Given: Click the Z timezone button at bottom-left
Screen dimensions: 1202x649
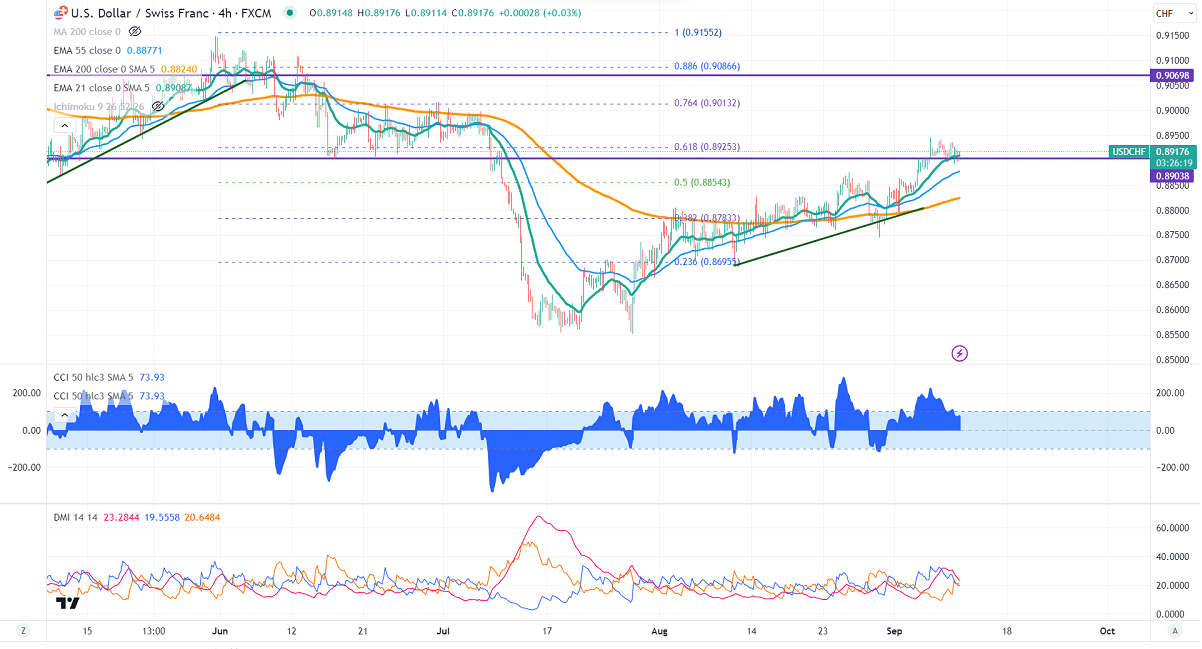Looking at the screenshot, I should pos(22,631).
